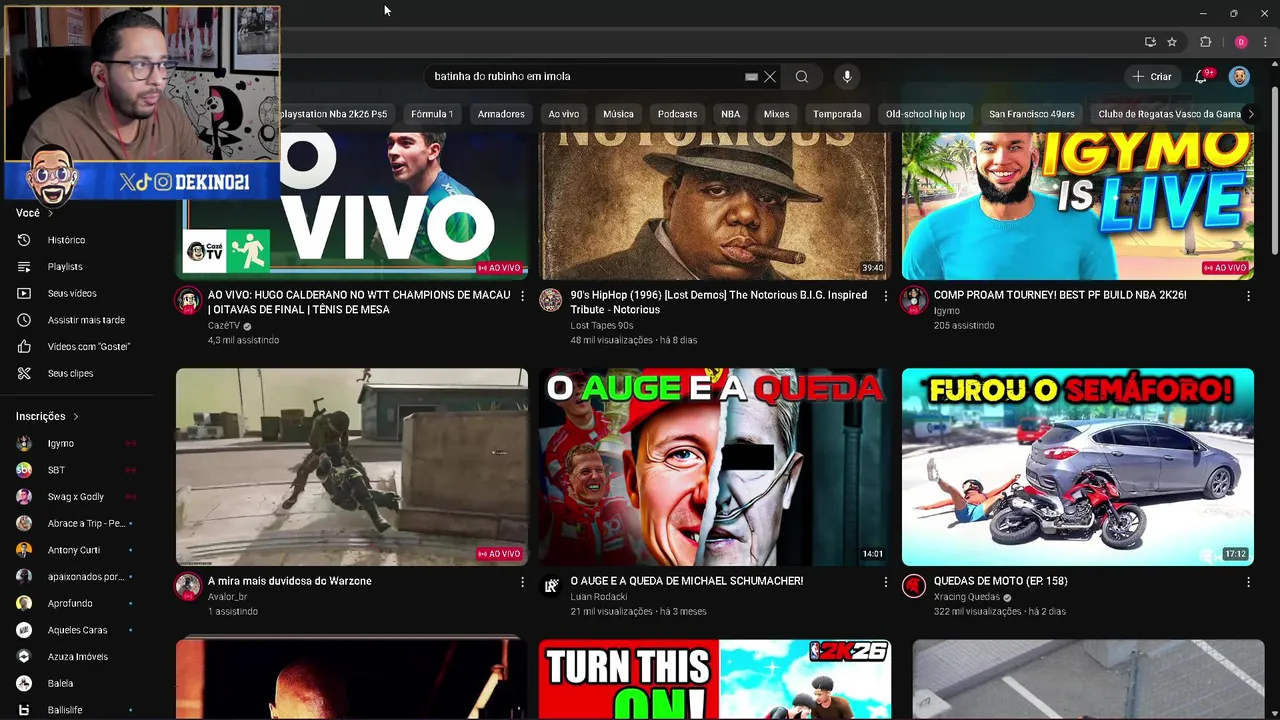Open options for Michael Schumacher video
The width and height of the screenshot is (1280, 720).
pos(885,581)
